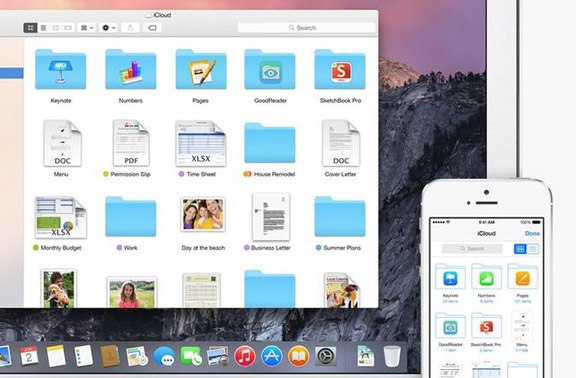Viewport: 576px width, 378px height.
Task: Click the document stack in the Dock
Action: click(x=366, y=356)
